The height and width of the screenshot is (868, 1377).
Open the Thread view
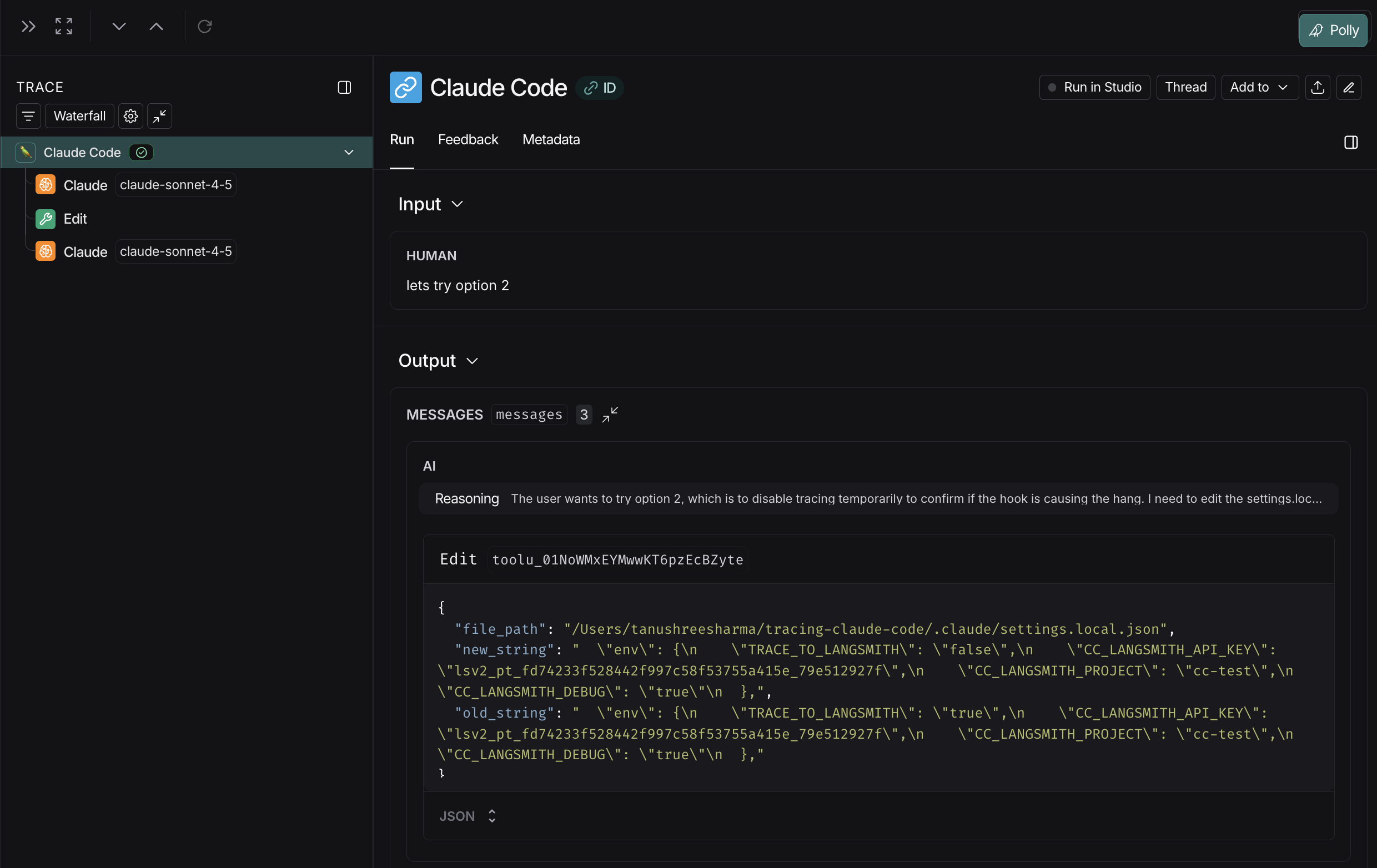pyautogui.click(x=1185, y=87)
